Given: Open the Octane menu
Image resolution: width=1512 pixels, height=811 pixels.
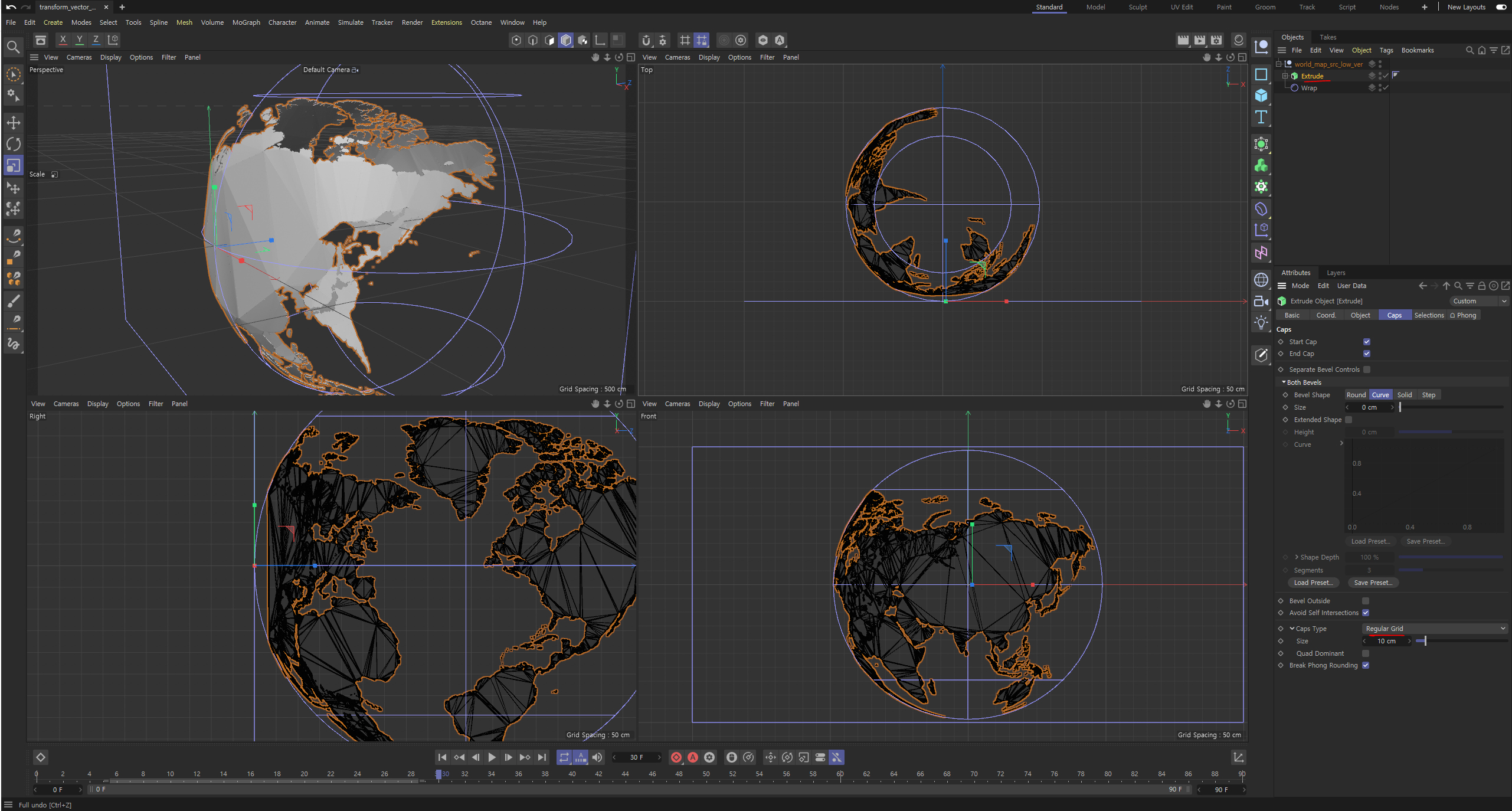Looking at the screenshot, I should (481, 22).
